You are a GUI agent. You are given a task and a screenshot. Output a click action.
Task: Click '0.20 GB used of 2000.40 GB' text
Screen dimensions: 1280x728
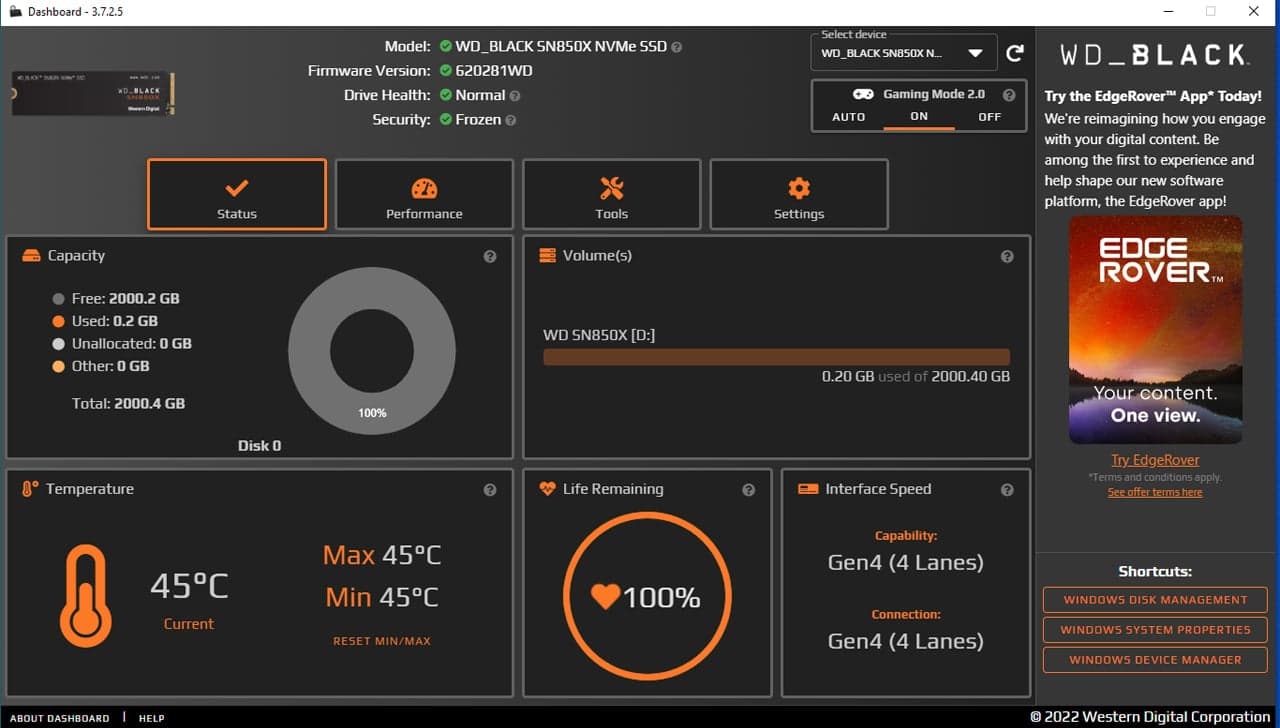click(916, 377)
